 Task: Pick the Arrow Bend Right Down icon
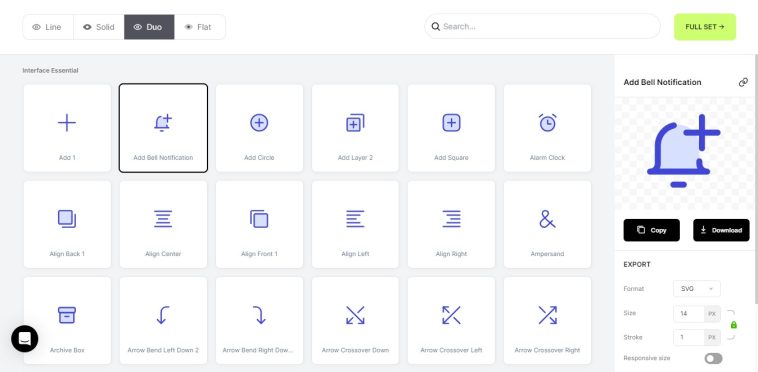point(259,320)
